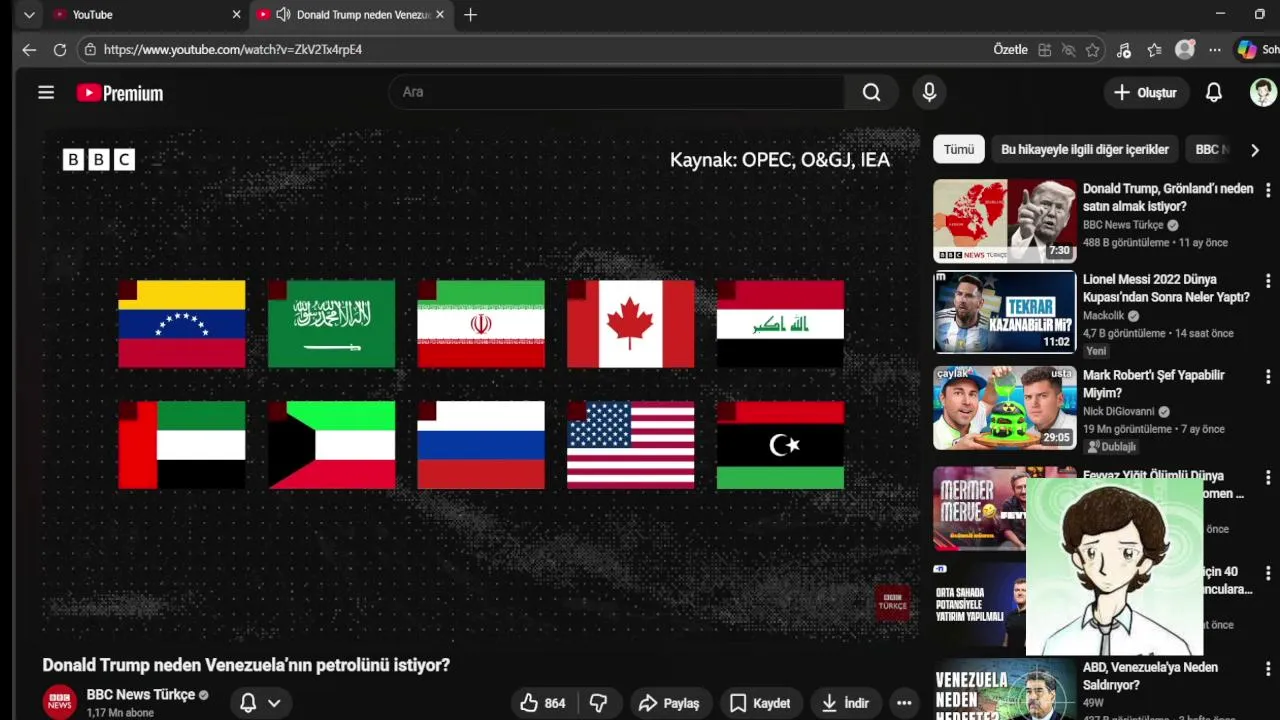
Task: Start voice search with microphone
Action: coord(929,92)
